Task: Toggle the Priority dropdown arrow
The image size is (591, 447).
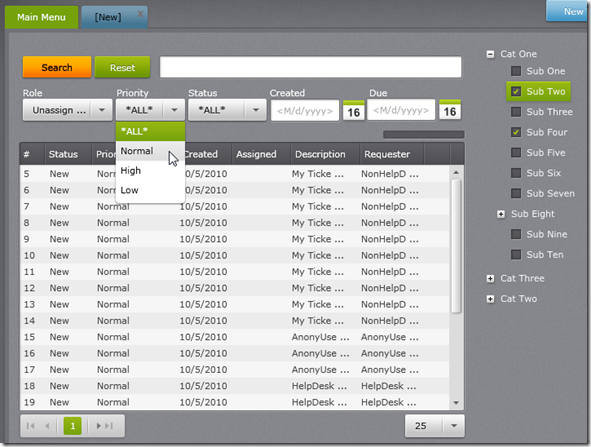Action: [174, 110]
